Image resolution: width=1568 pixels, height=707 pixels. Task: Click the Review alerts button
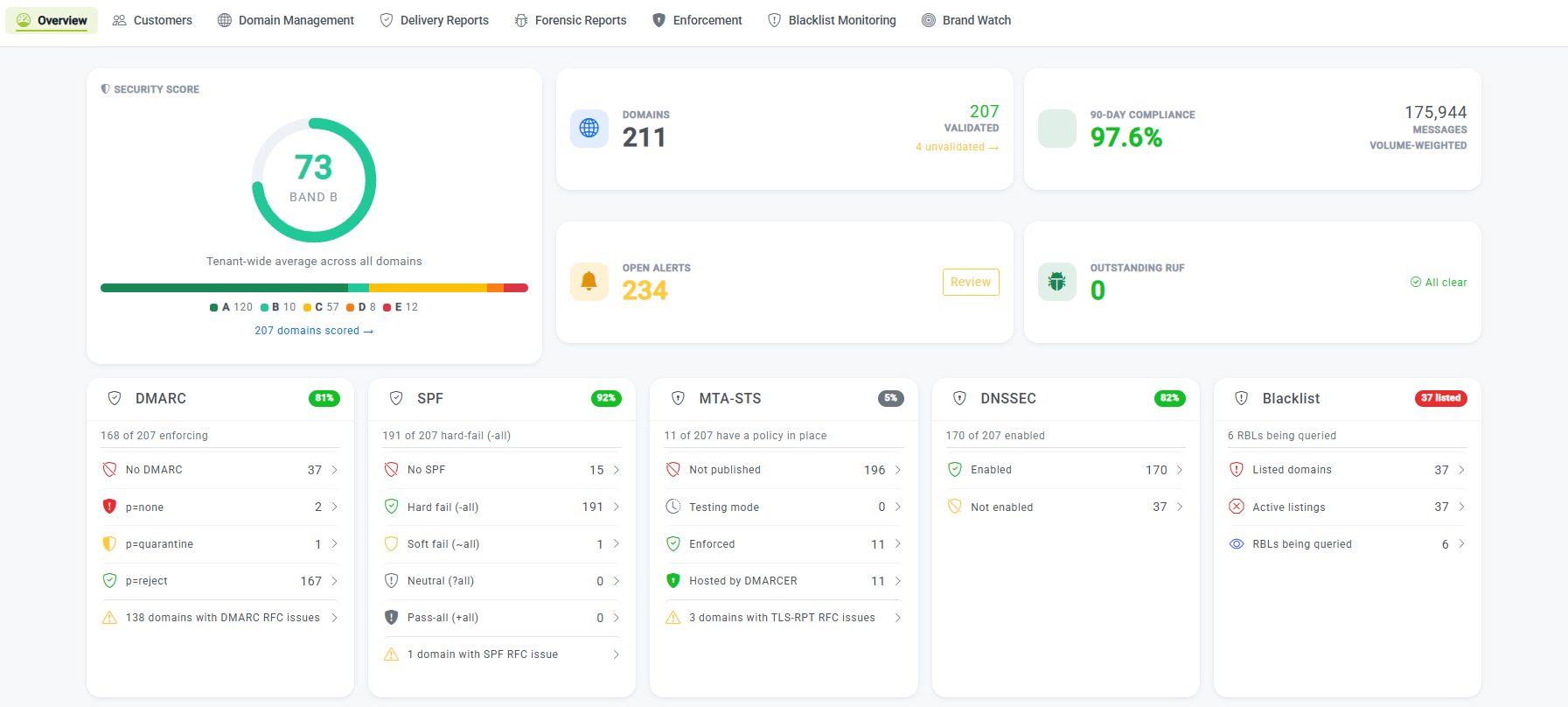(971, 282)
